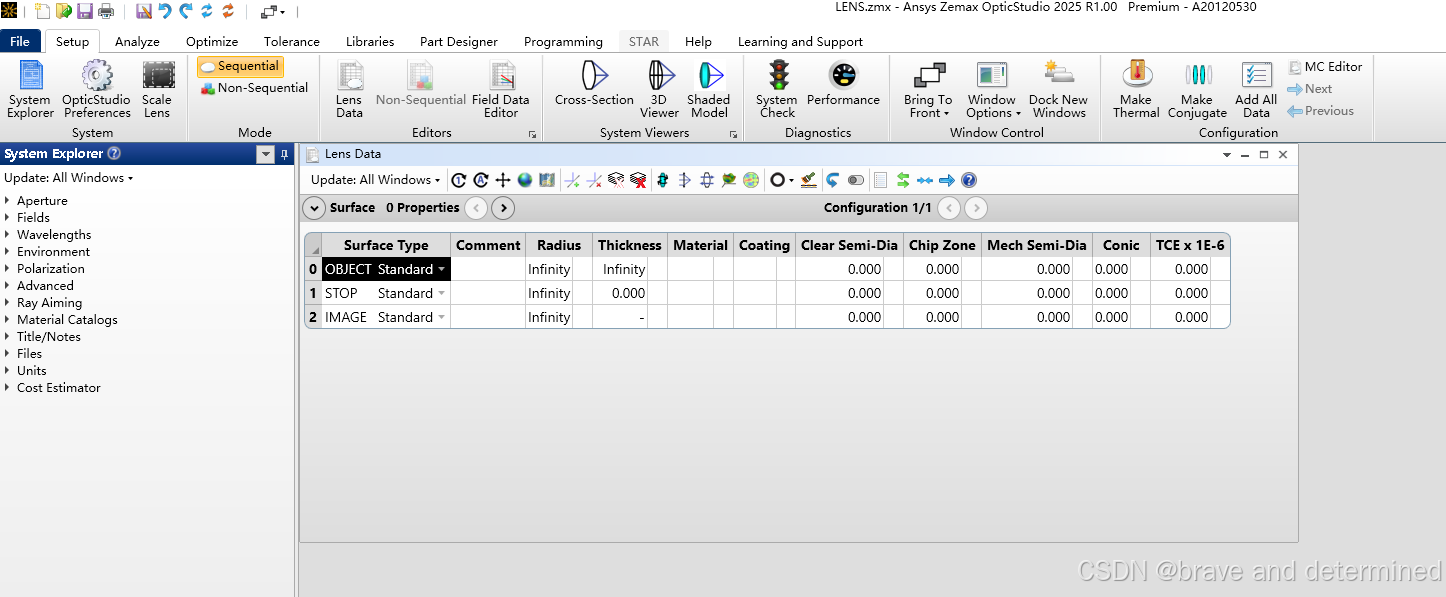Viewport: 1446px width, 597px height.
Task: Click Add All Data
Action: point(1256,90)
